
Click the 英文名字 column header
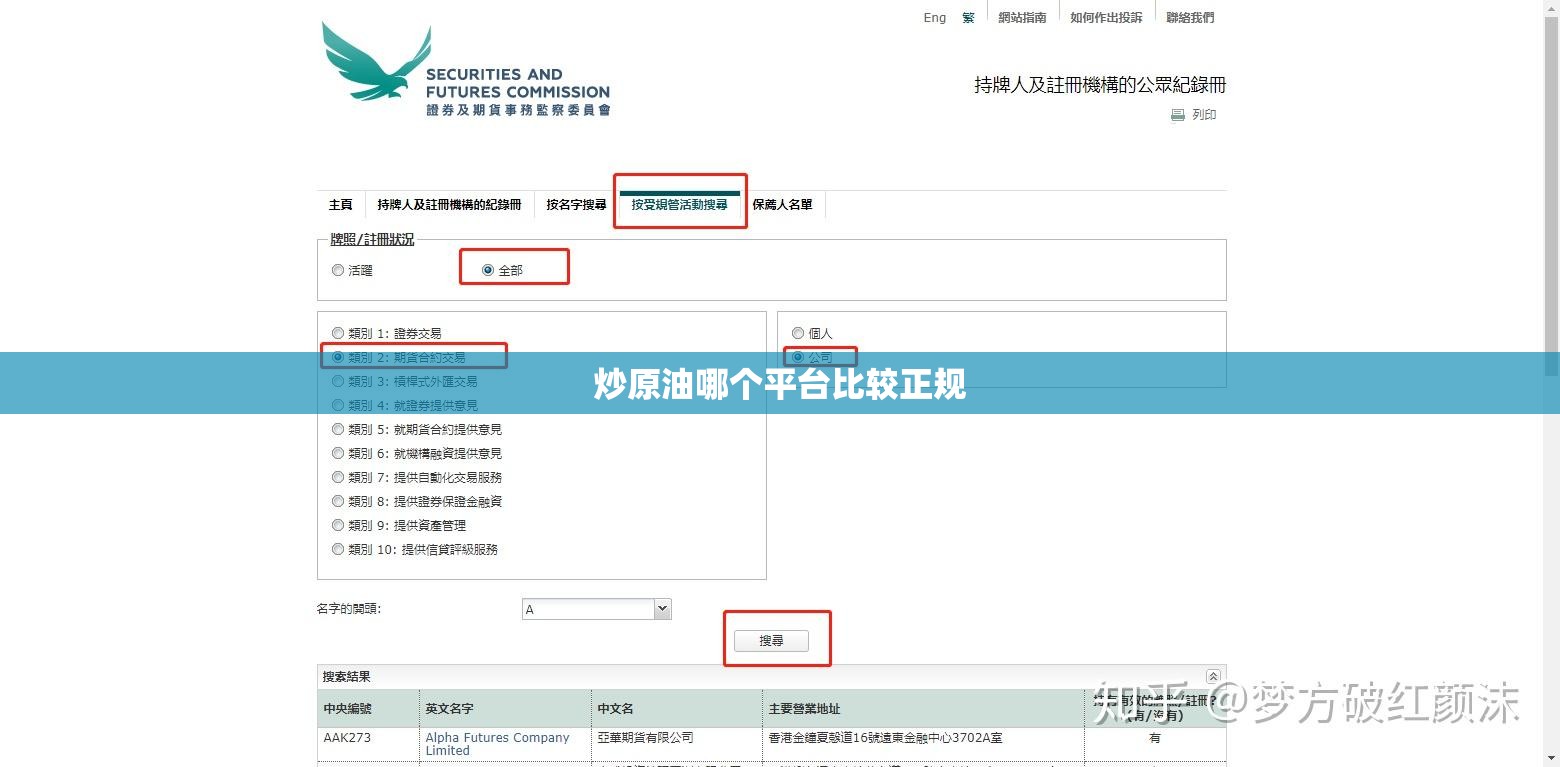505,708
